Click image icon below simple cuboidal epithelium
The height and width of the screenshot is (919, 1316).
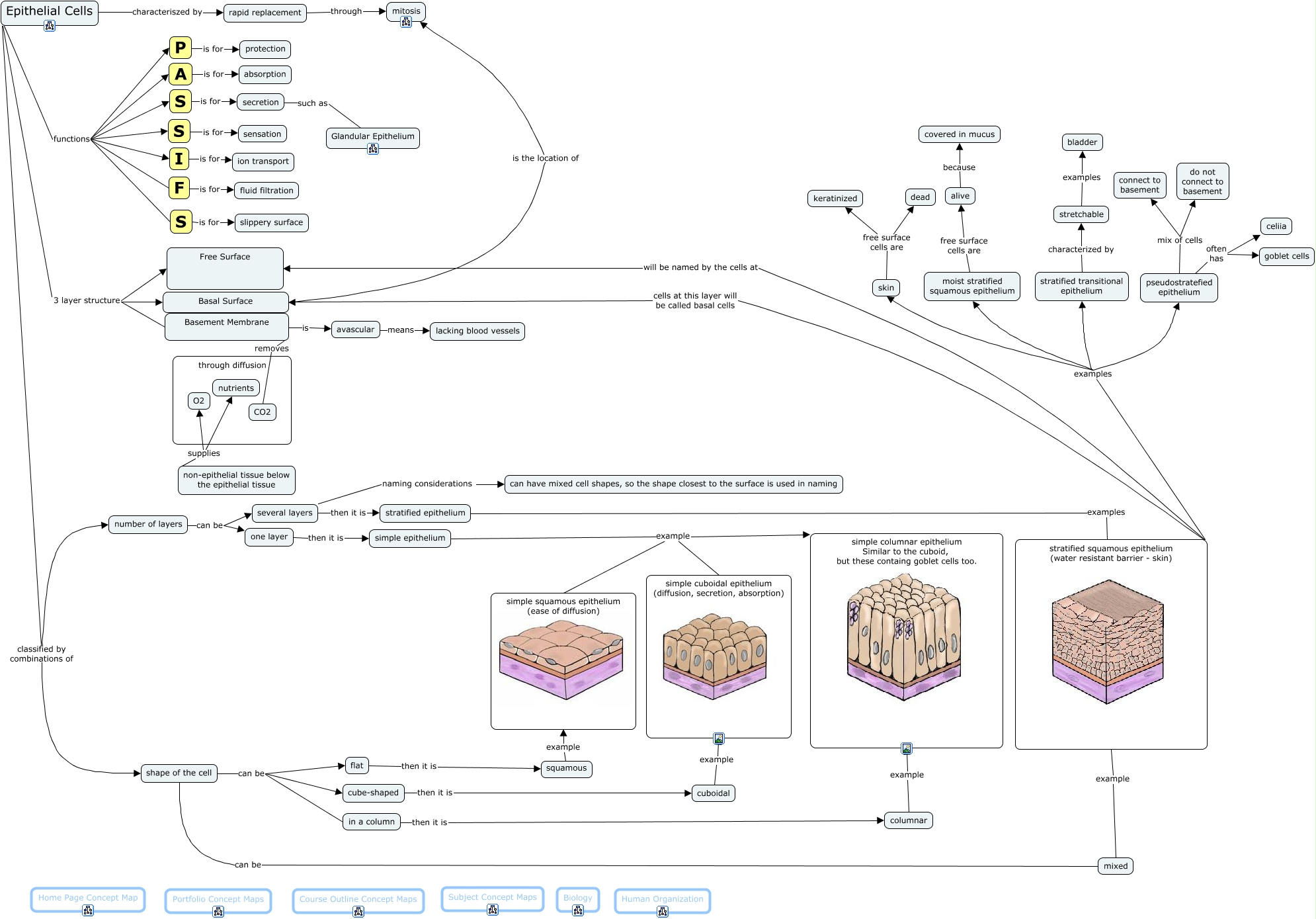coord(719,738)
